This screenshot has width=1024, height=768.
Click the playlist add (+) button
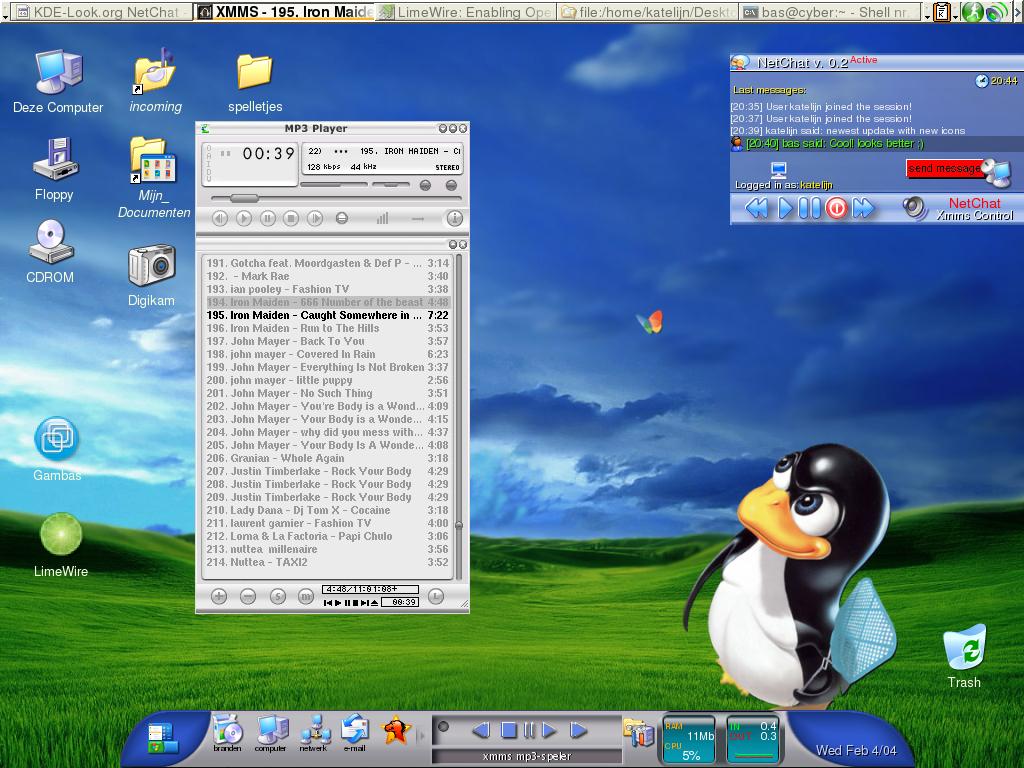click(219, 596)
